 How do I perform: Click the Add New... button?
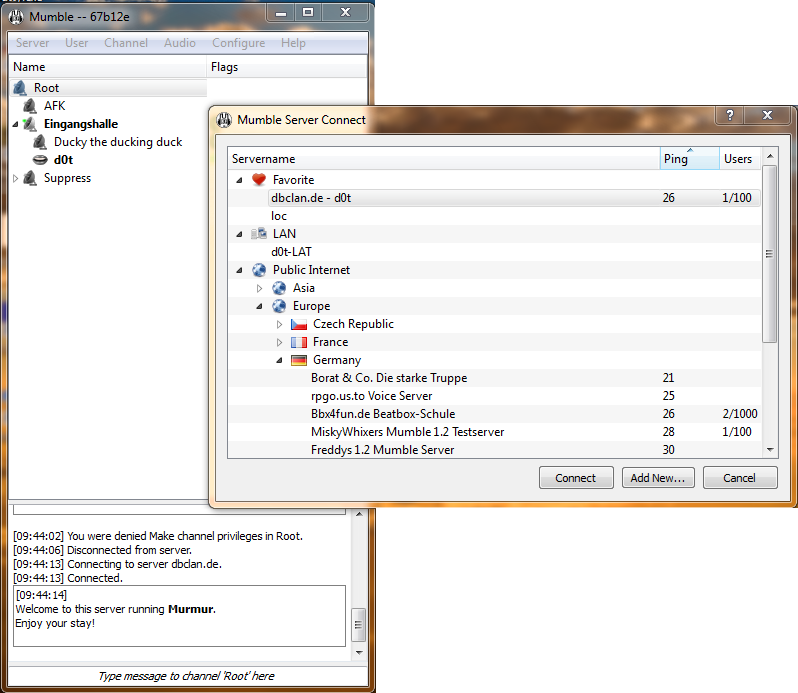click(658, 478)
